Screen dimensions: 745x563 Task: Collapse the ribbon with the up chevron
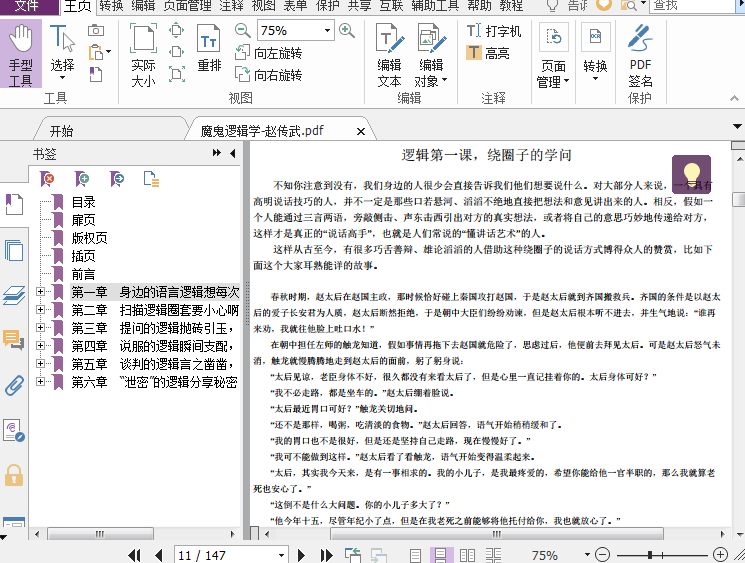tap(734, 98)
